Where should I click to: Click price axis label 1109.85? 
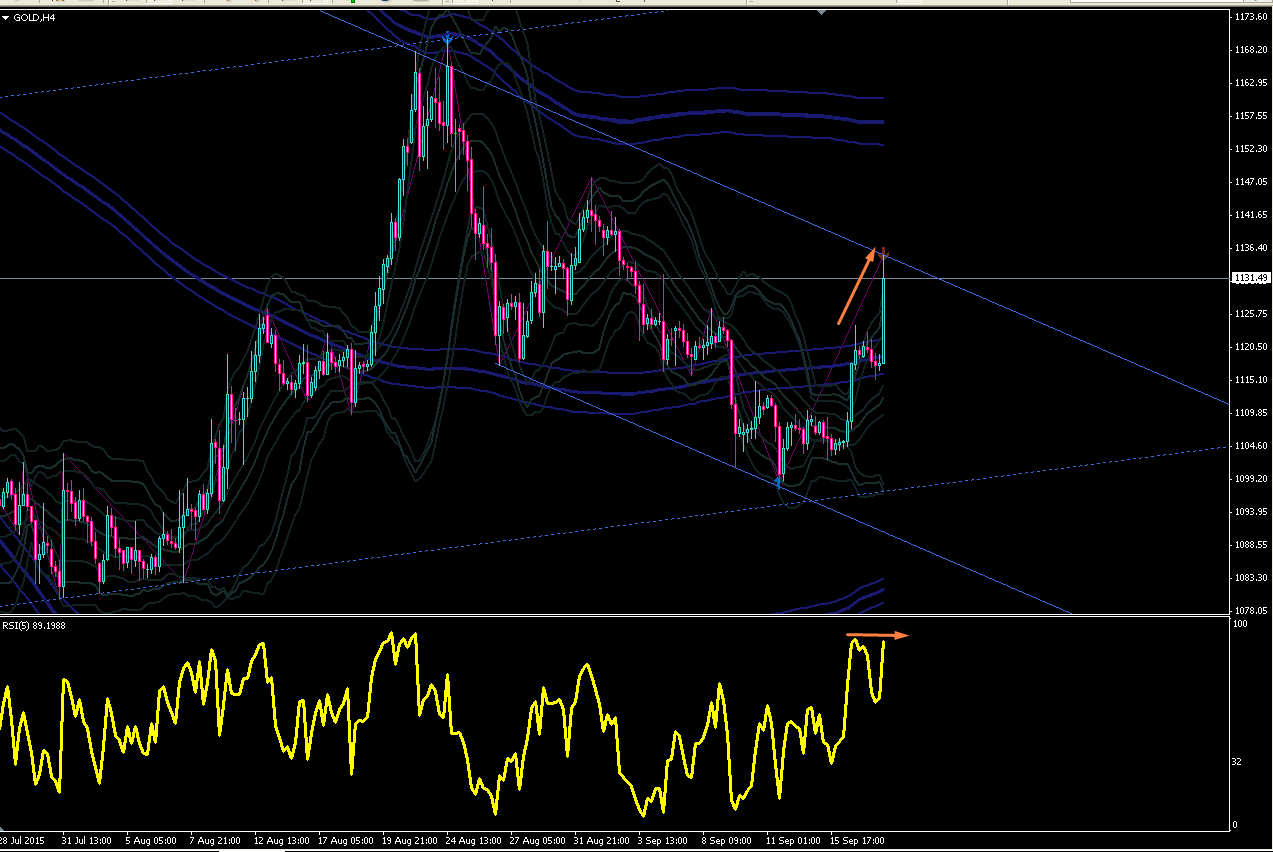(1251, 413)
